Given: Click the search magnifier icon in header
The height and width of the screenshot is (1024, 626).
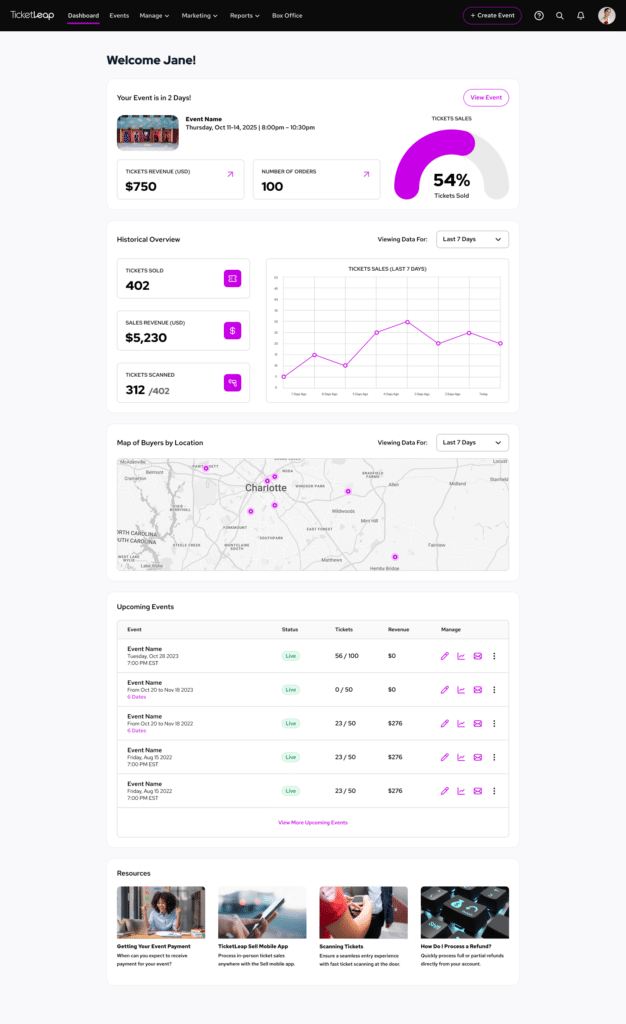Looking at the screenshot, I should click(559, 16).
